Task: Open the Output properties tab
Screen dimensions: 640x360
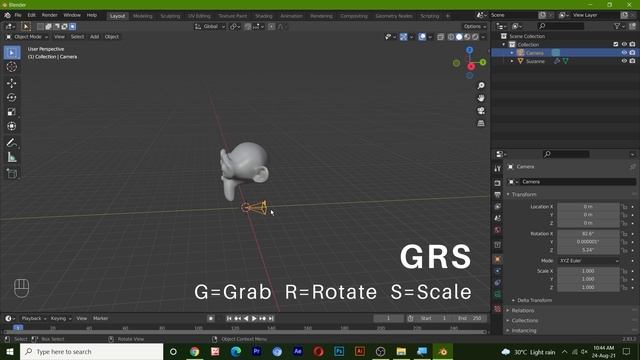Action: pos(497,195)
